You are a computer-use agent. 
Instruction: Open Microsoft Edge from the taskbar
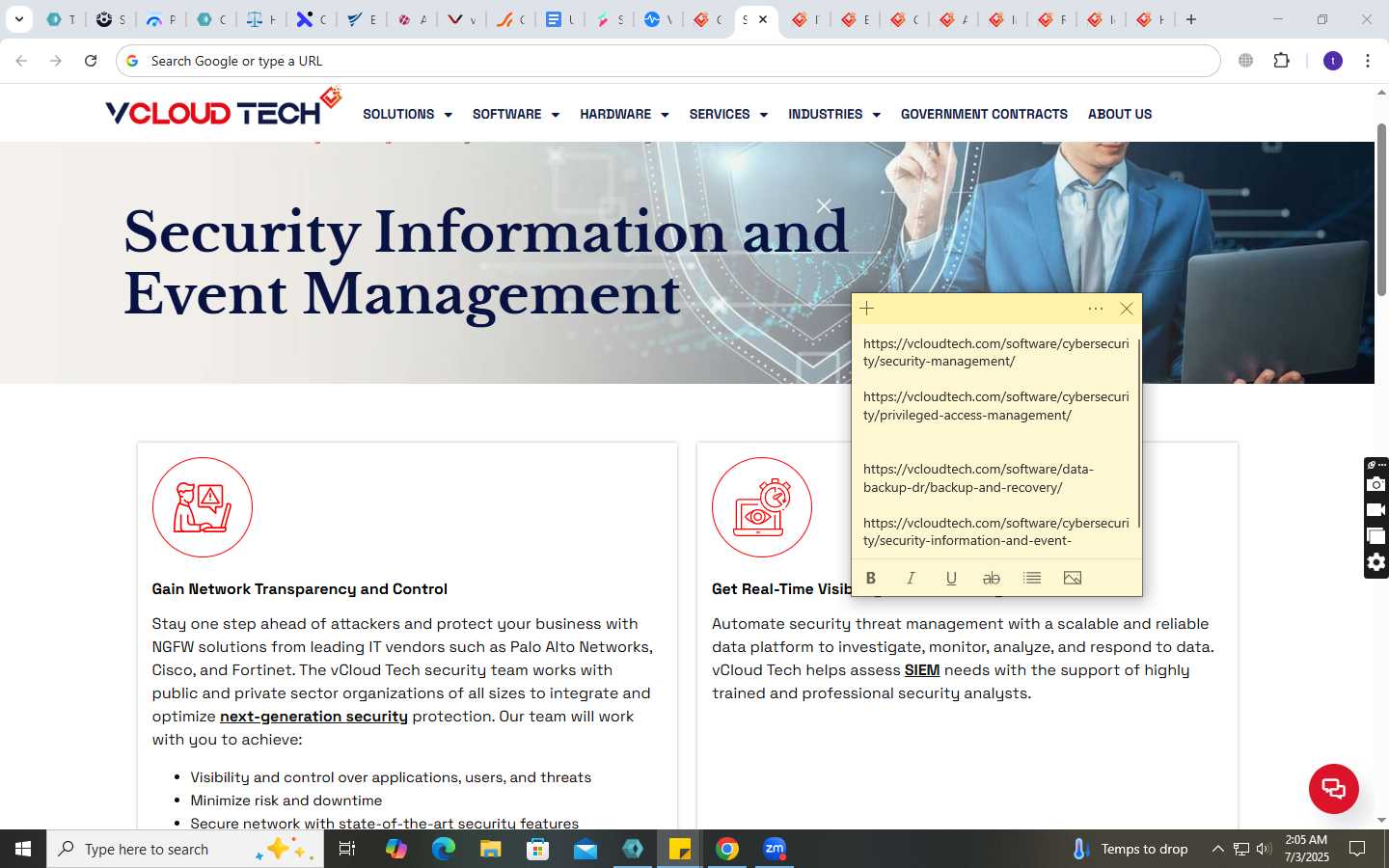click(x=443, y=849)
